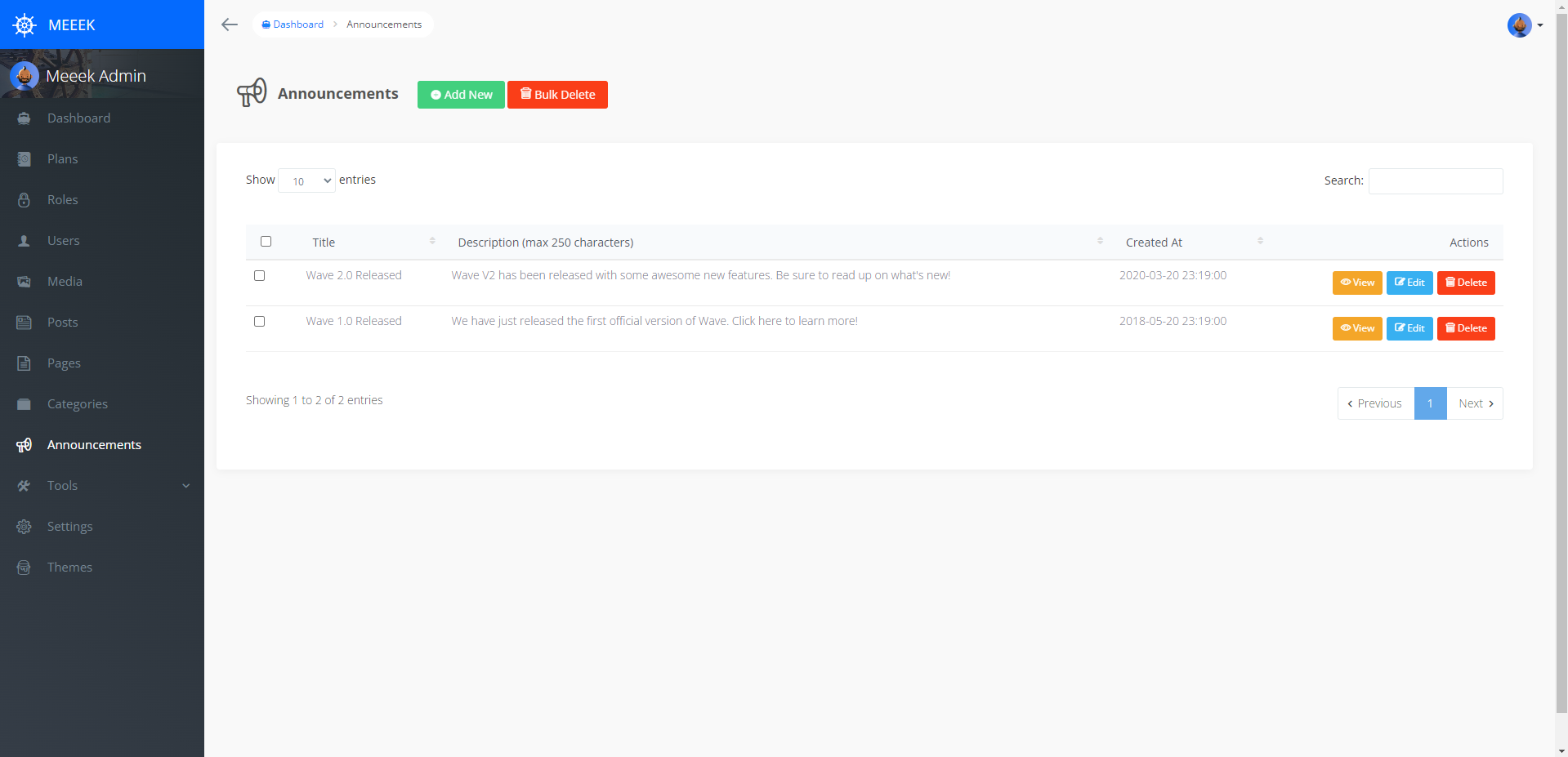Open the Media library
The height and width of the screenshot is (757, 1568).
tap(65, 281)
